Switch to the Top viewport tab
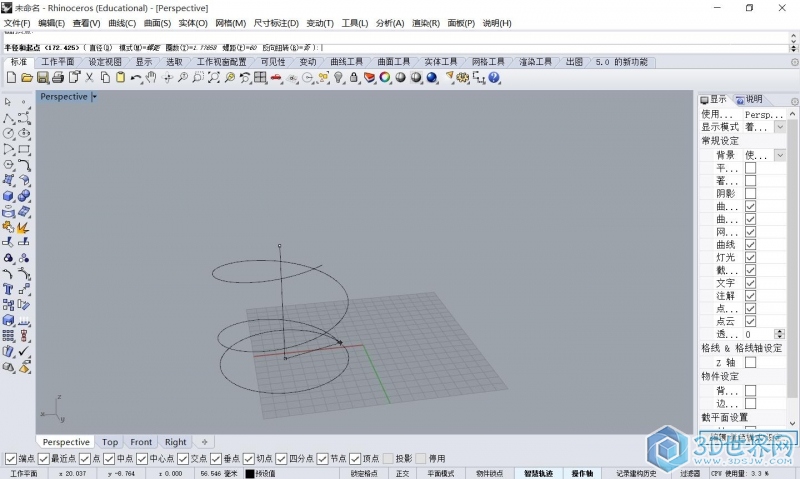The image size is (800, 479). click(110, 442)
